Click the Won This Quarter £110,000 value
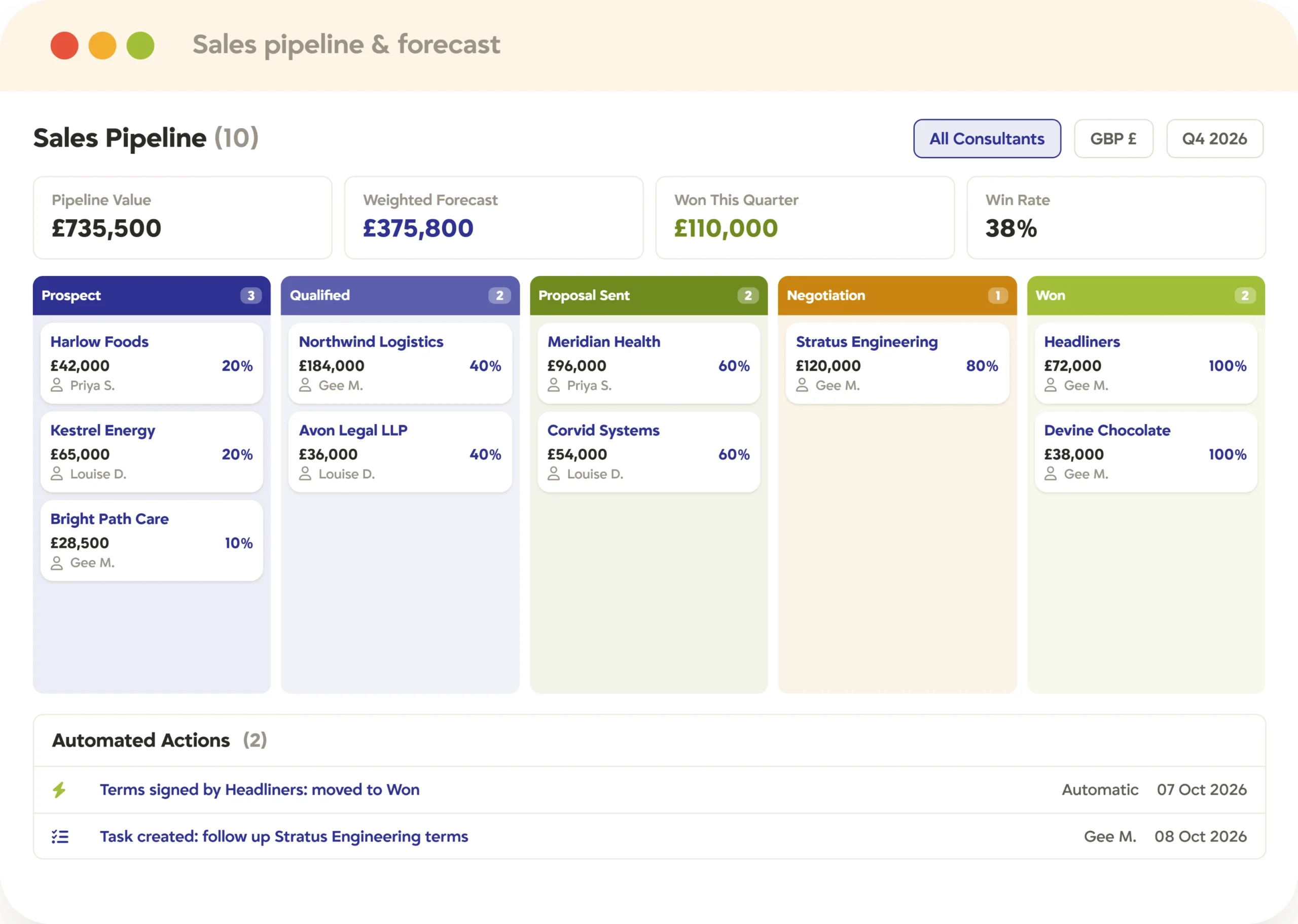The width and height of the screenshot is (1298, 924). click(726, 229)
